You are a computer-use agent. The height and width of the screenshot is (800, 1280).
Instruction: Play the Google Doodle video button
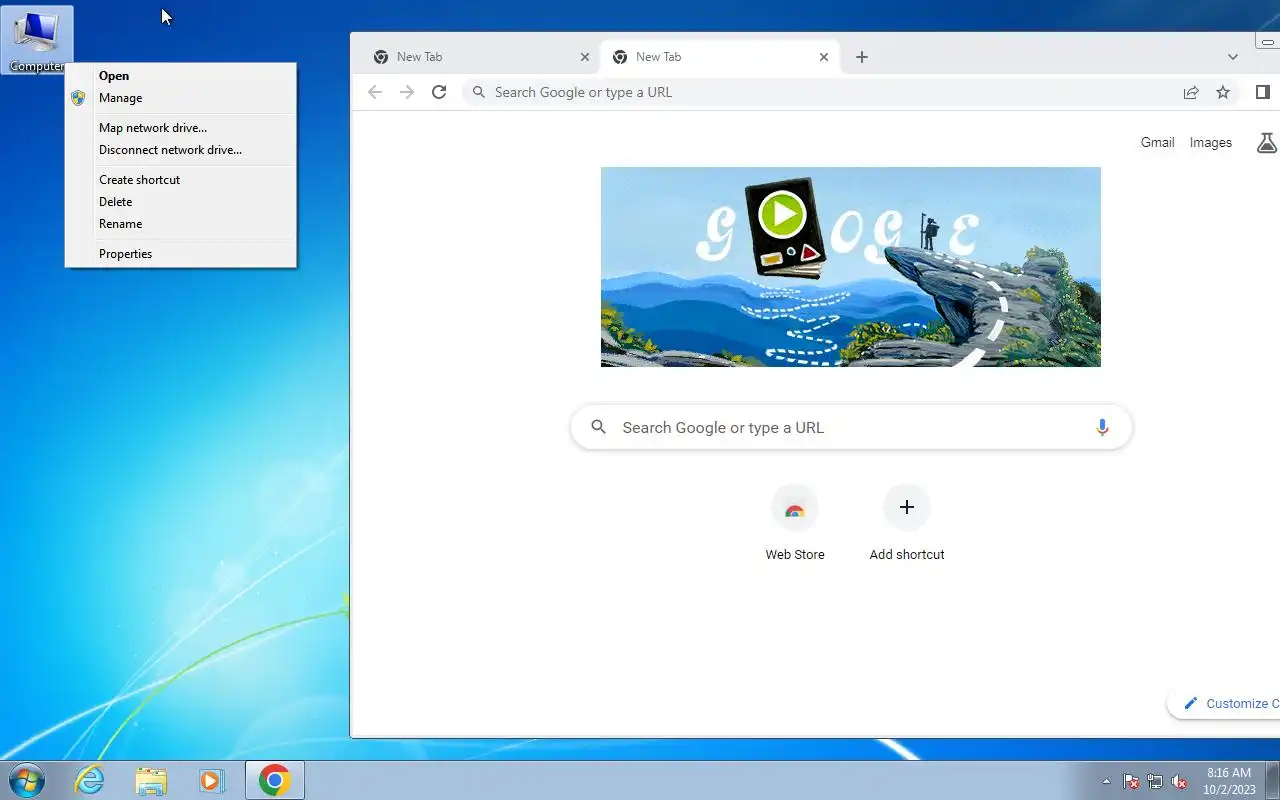pyautogui.click(x=782, y=214)
